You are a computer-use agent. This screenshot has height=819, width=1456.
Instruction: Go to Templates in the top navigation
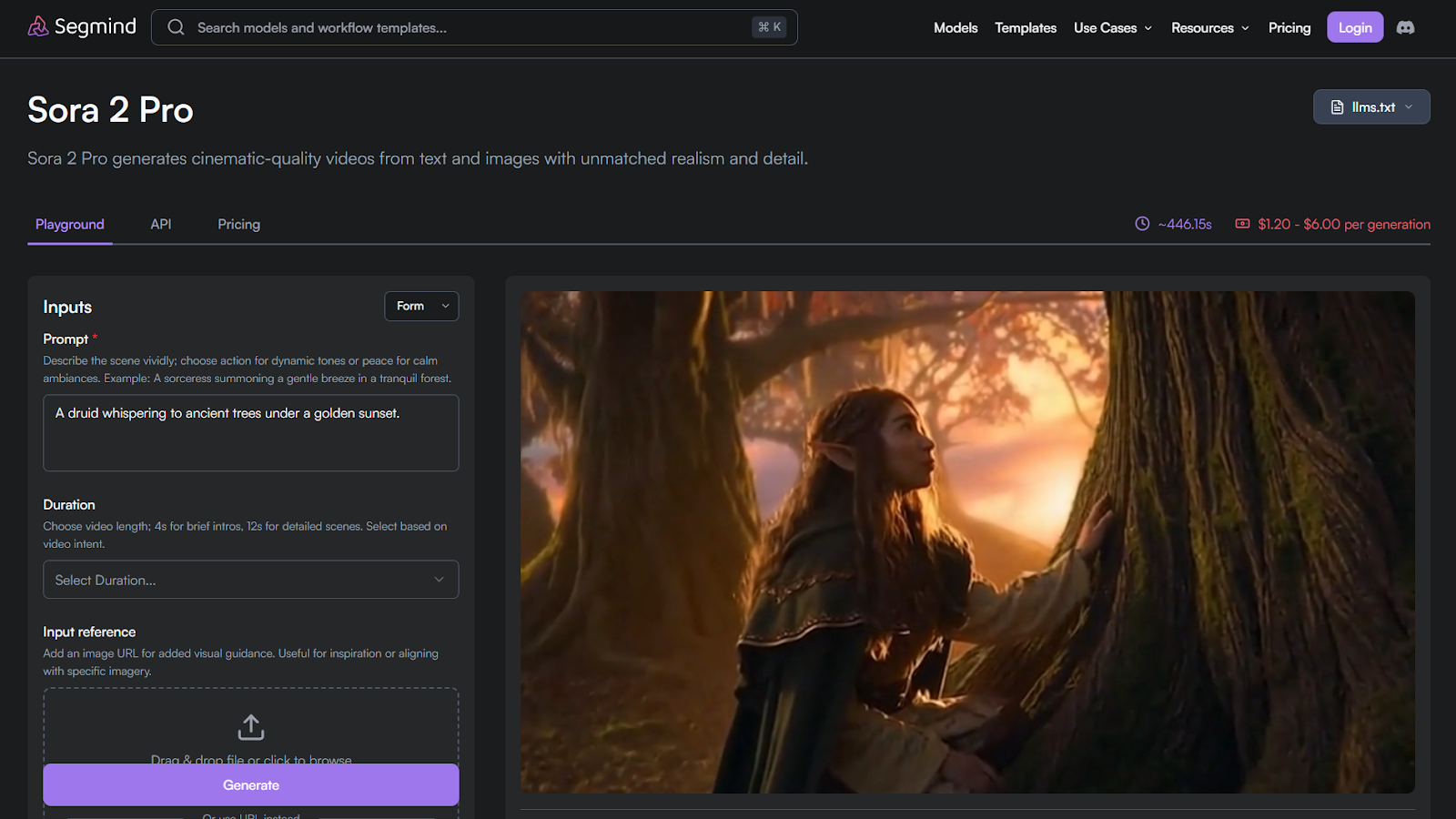[1026, 28]
